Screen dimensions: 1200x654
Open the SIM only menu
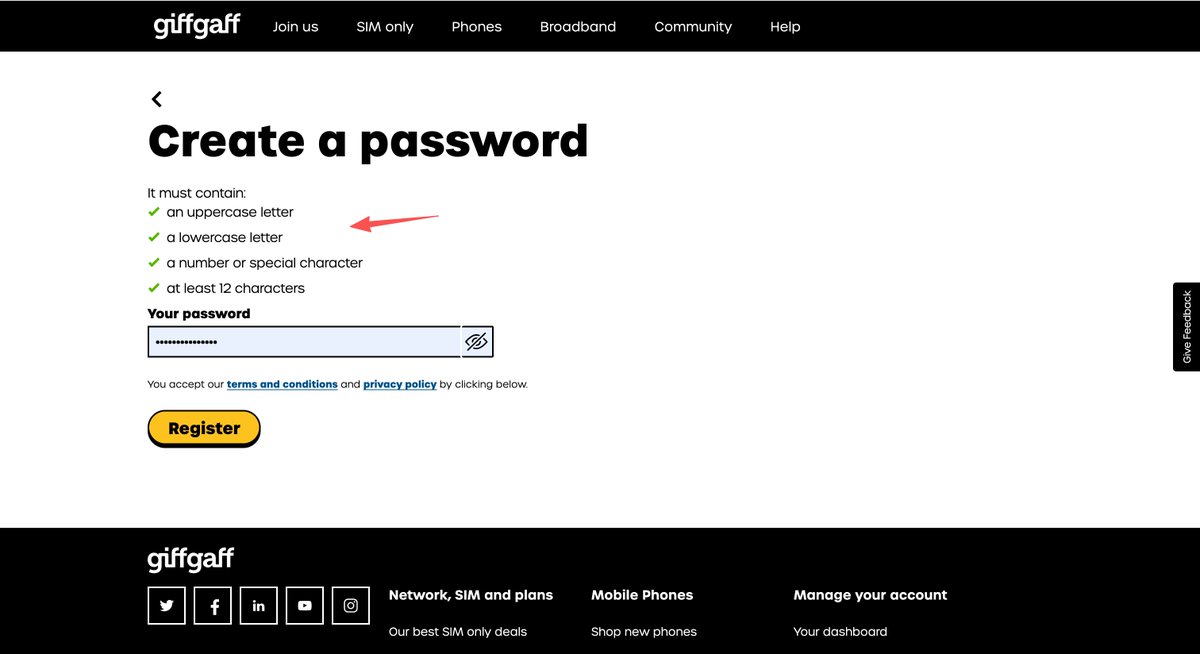(385, 27)
